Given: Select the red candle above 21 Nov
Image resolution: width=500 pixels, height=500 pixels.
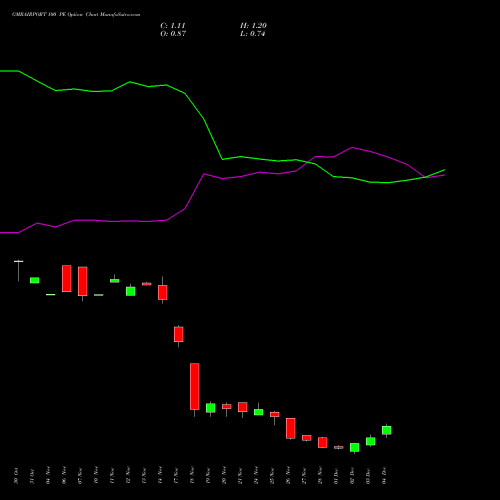Looking at the screenshot, I should [243, 407].
